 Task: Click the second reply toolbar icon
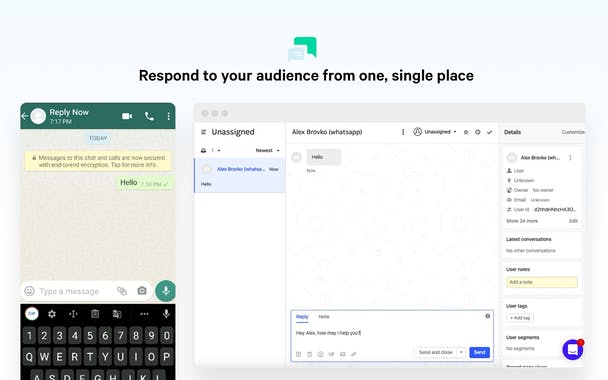pyautogui.click(x=309, y=354)
